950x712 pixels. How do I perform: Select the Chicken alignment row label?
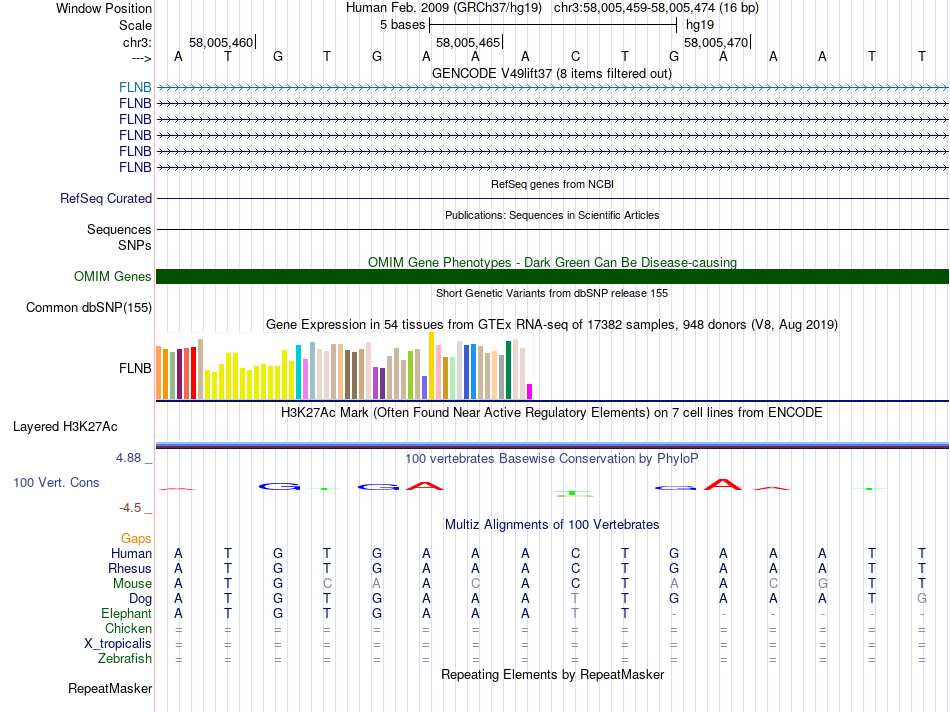tap(128, 628)
